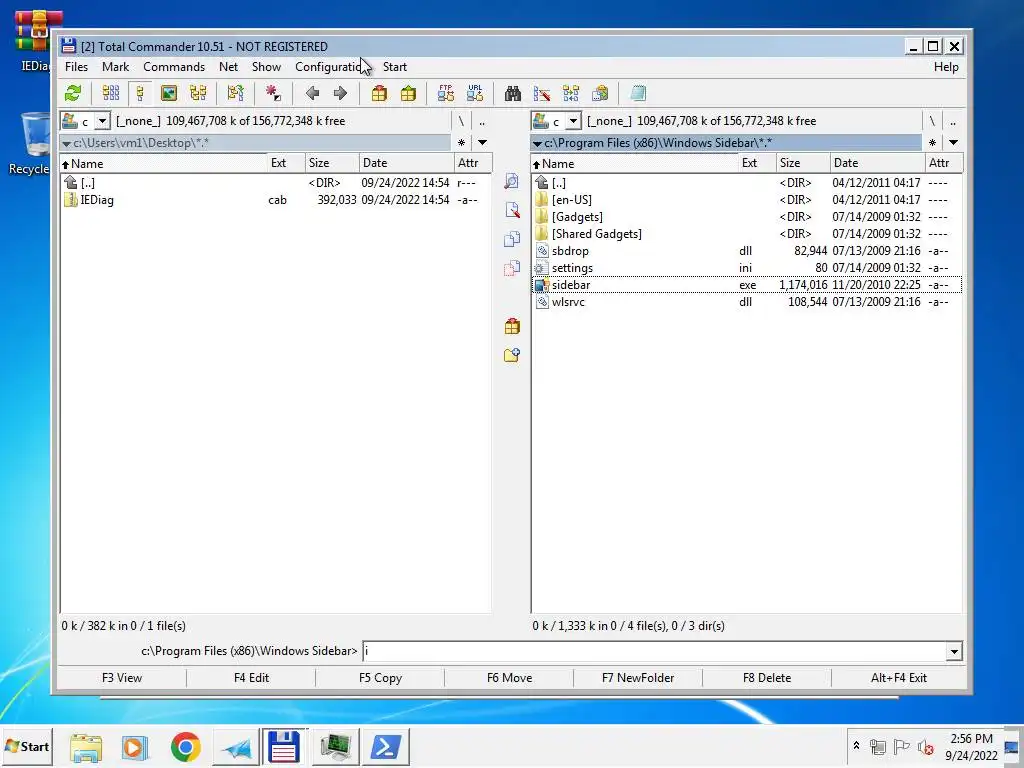Open left panel favorites asterisk button

click(x=462, y=142)
